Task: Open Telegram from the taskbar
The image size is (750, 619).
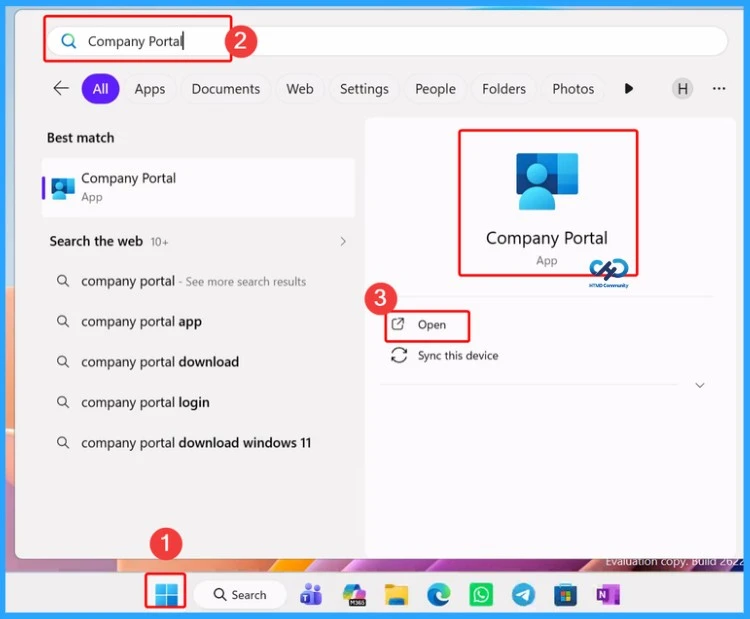Action: [x=523, y=595]
